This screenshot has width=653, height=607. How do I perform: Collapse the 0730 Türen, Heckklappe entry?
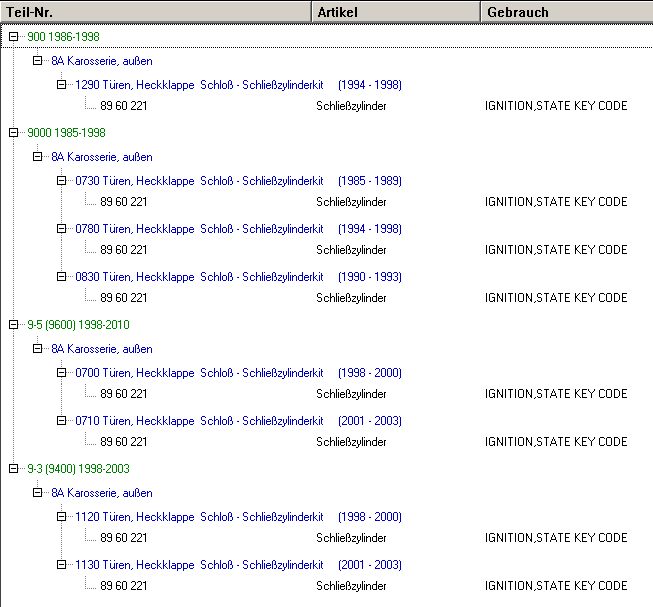point(62,181)
